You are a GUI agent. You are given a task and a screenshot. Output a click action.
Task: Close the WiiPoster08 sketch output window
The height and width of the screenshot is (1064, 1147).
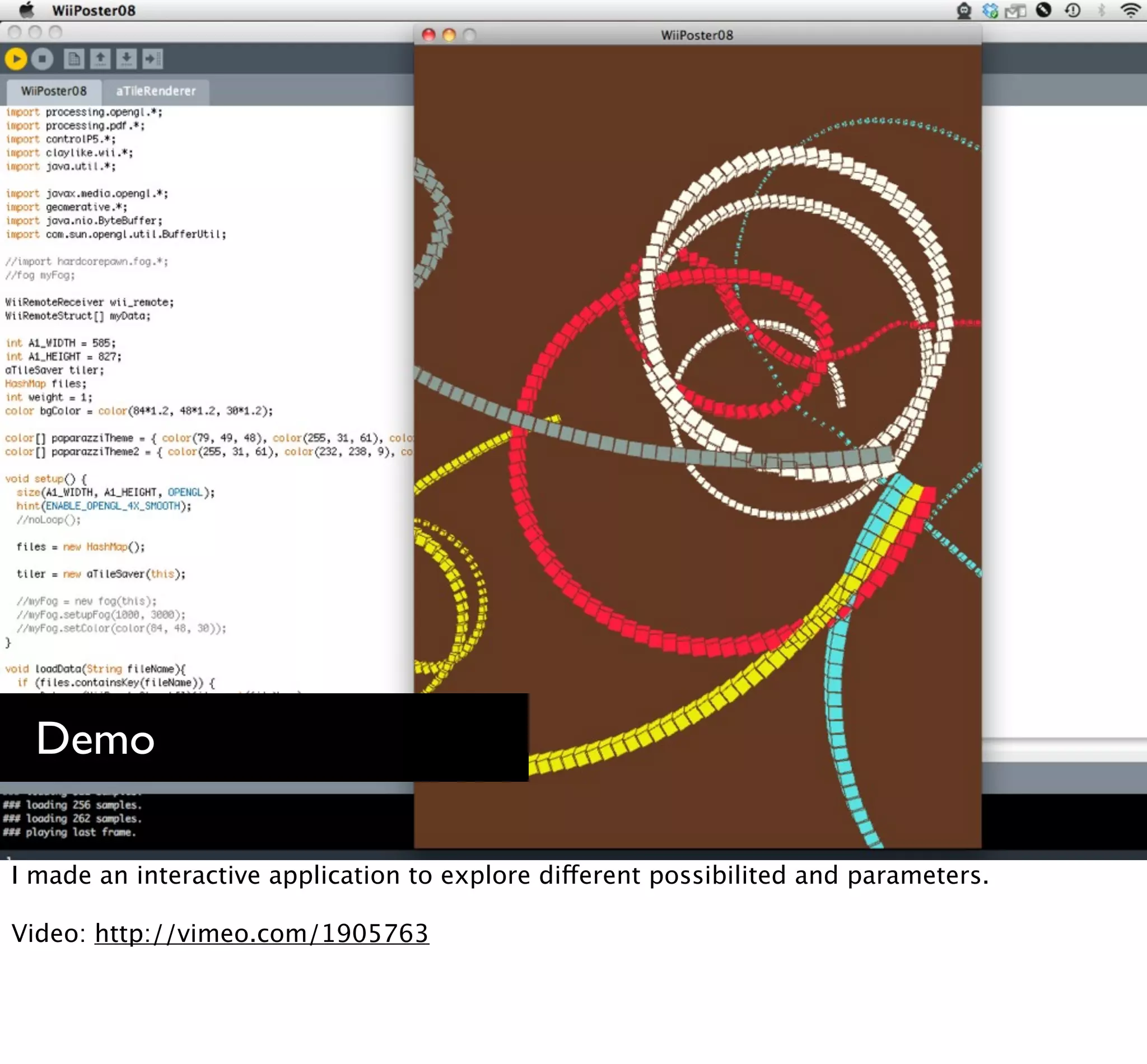click(x=429, y=35)
